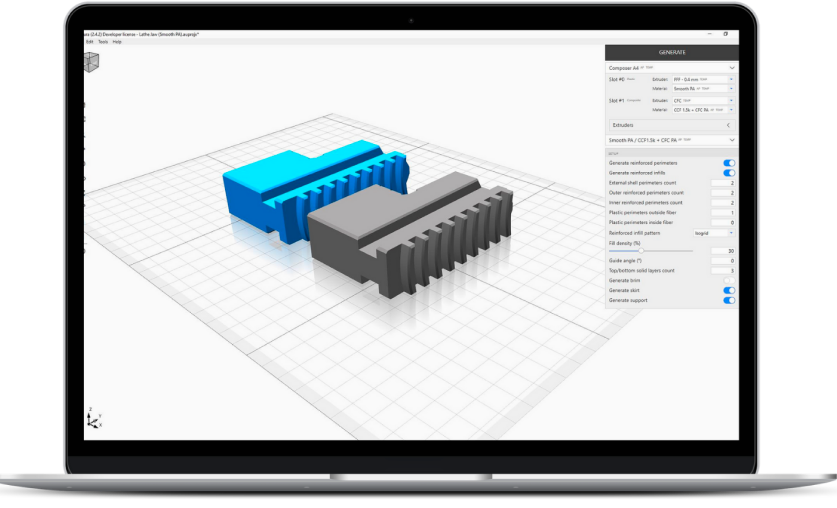The image size is (837, 508).
Task: Click Top/bottom solid layers count field
Action: coord(723,271)
